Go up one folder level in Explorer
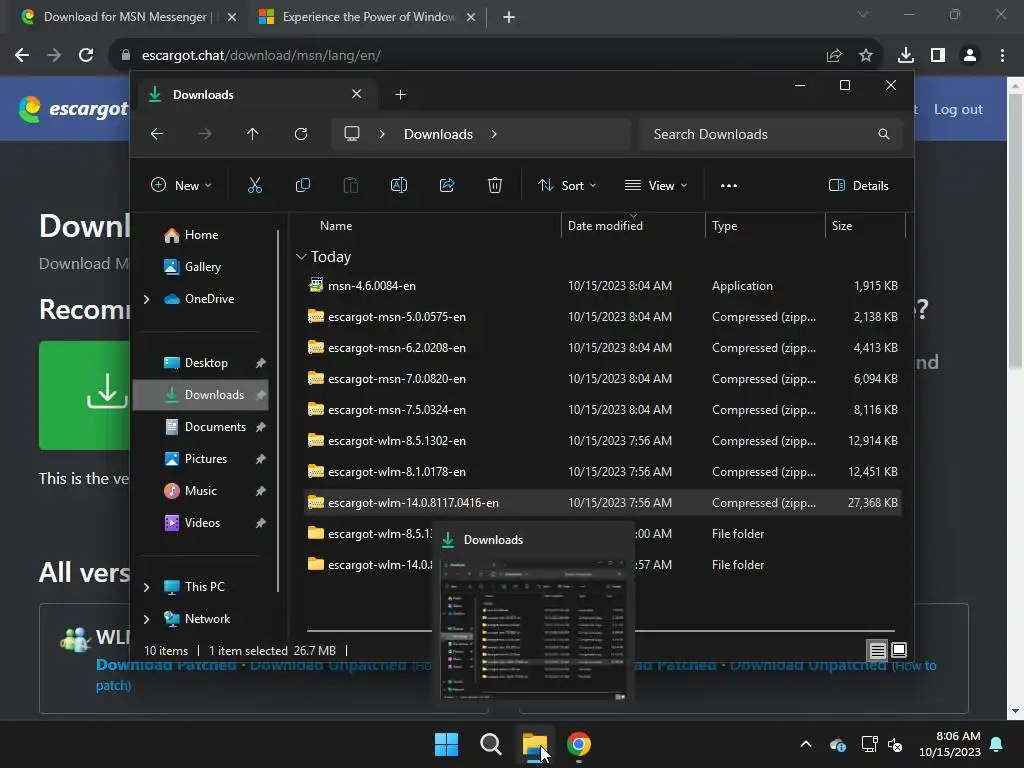The width and height of the screenshot is (1024, 768). [x=253, y=134]
